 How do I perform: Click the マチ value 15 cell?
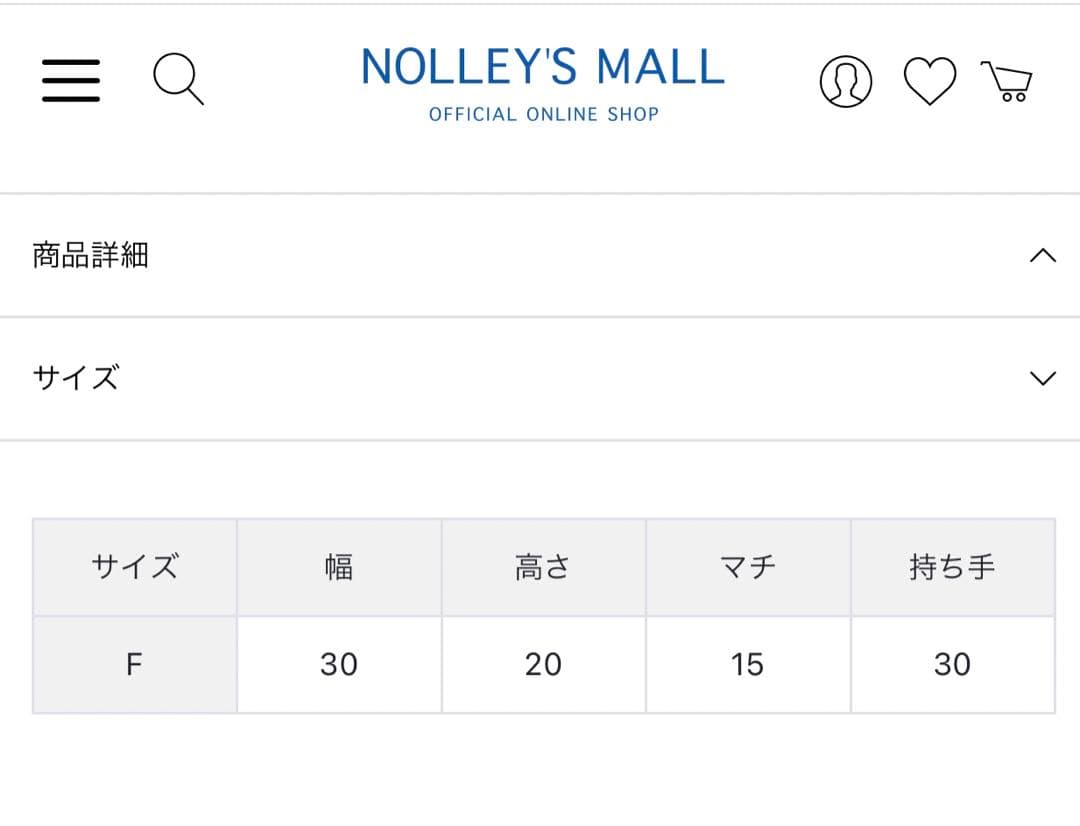(748, 663)
